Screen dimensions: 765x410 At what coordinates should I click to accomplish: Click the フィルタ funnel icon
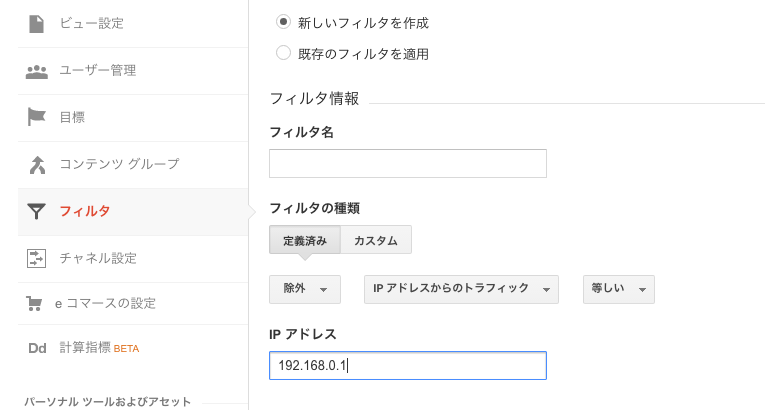coord(37,211)
